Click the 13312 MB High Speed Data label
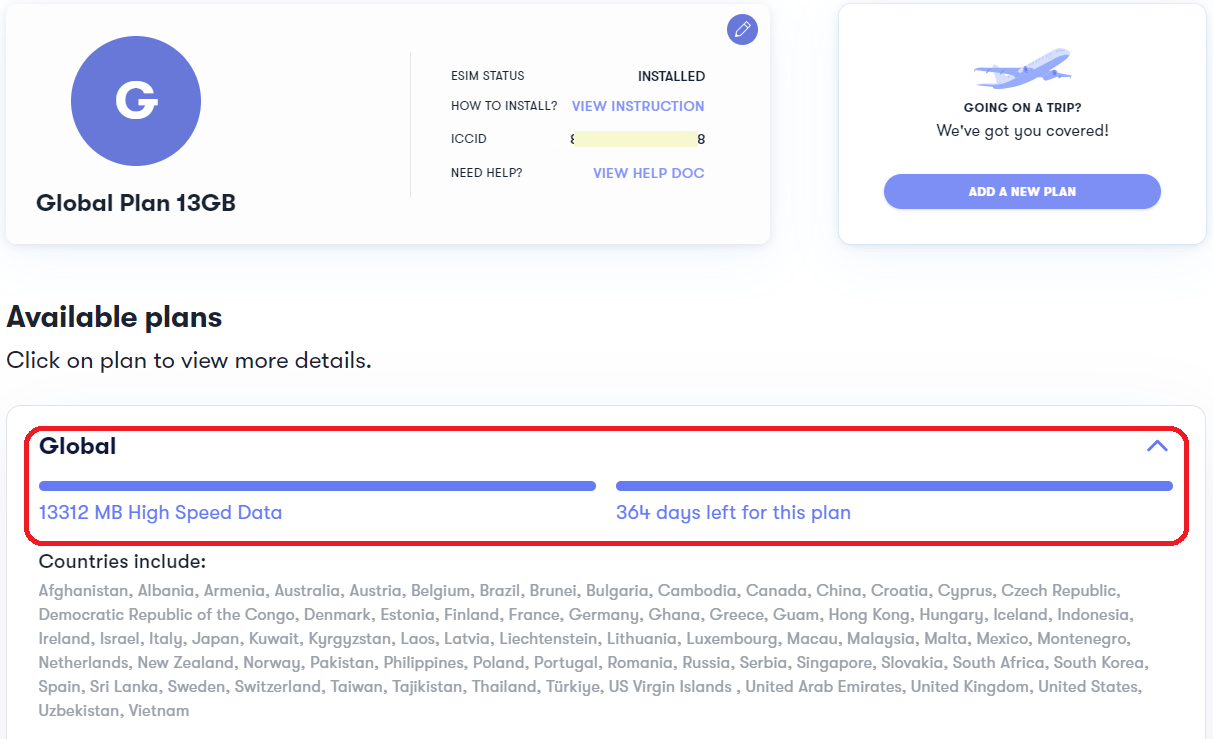This screenshot has width=1213, height=739. [x=160, y=513]
